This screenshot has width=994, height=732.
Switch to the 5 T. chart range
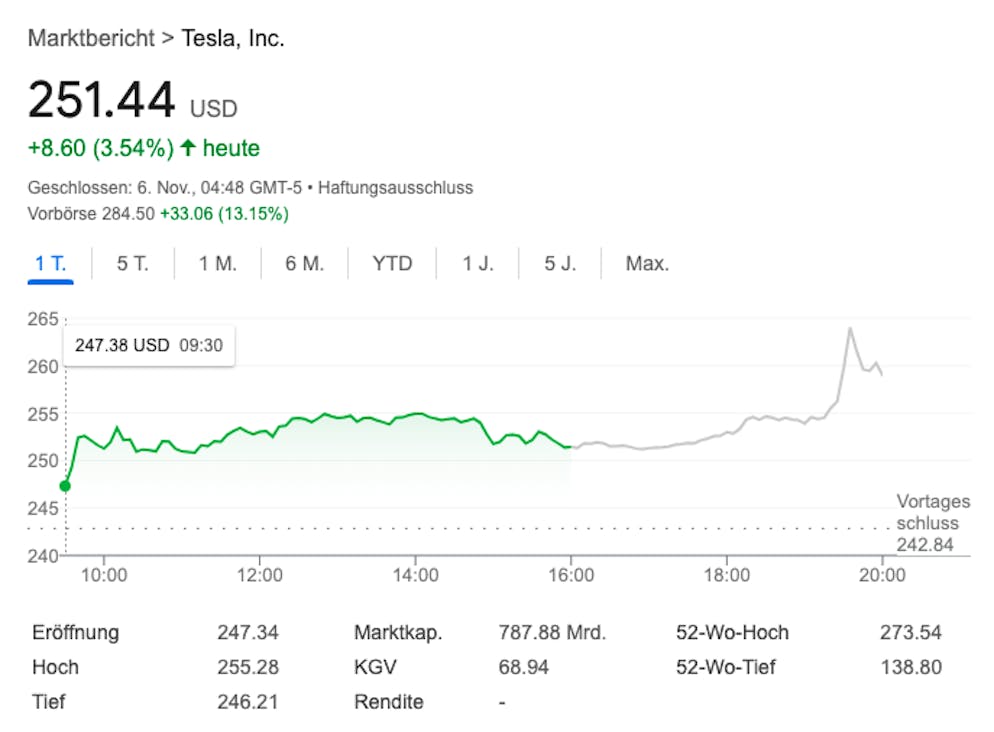[132, 264]
